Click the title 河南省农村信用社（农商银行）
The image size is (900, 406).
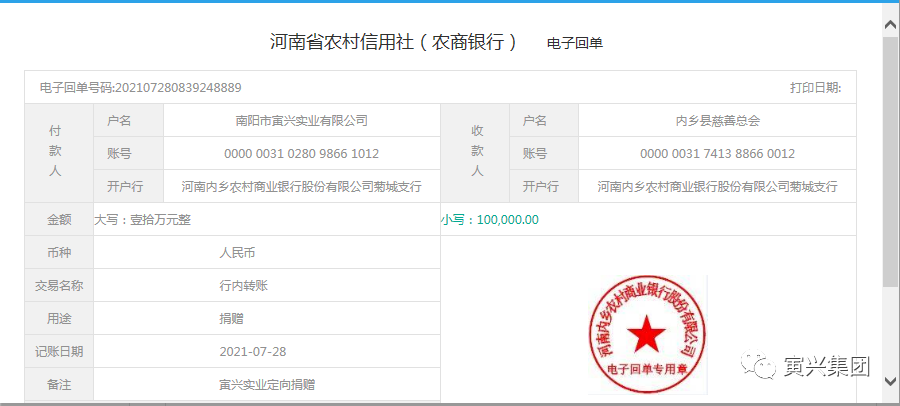click(x=394, y=42)
